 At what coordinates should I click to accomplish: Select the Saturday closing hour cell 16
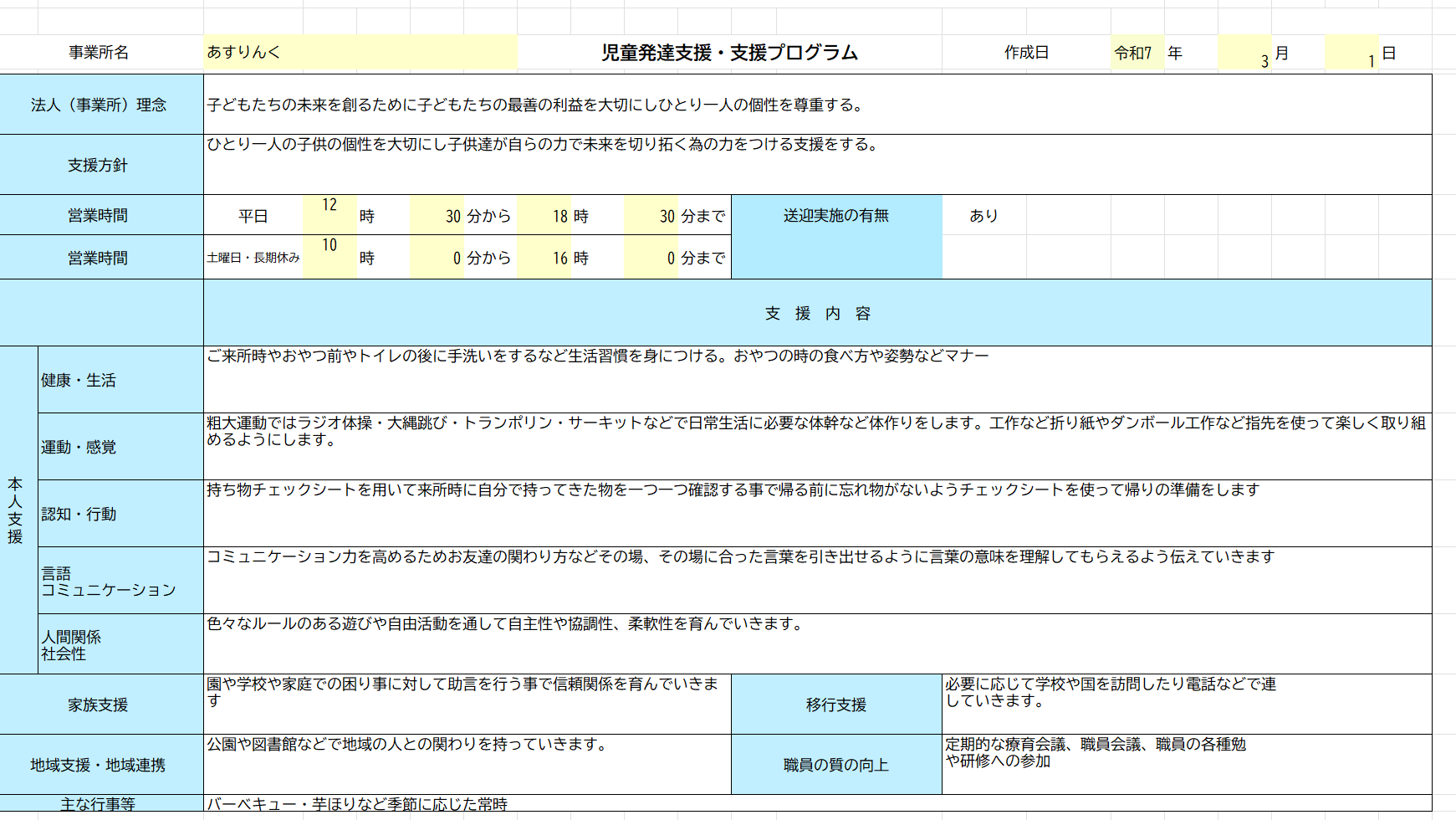[544, 258]
